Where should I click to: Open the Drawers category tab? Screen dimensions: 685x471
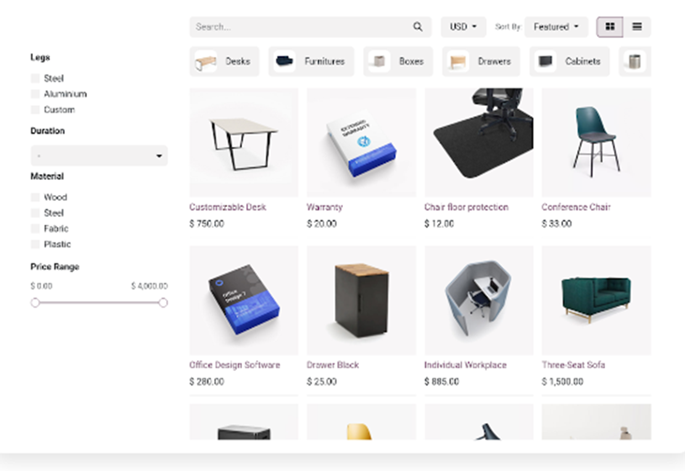pyautogui.click(x=481, y=62)
